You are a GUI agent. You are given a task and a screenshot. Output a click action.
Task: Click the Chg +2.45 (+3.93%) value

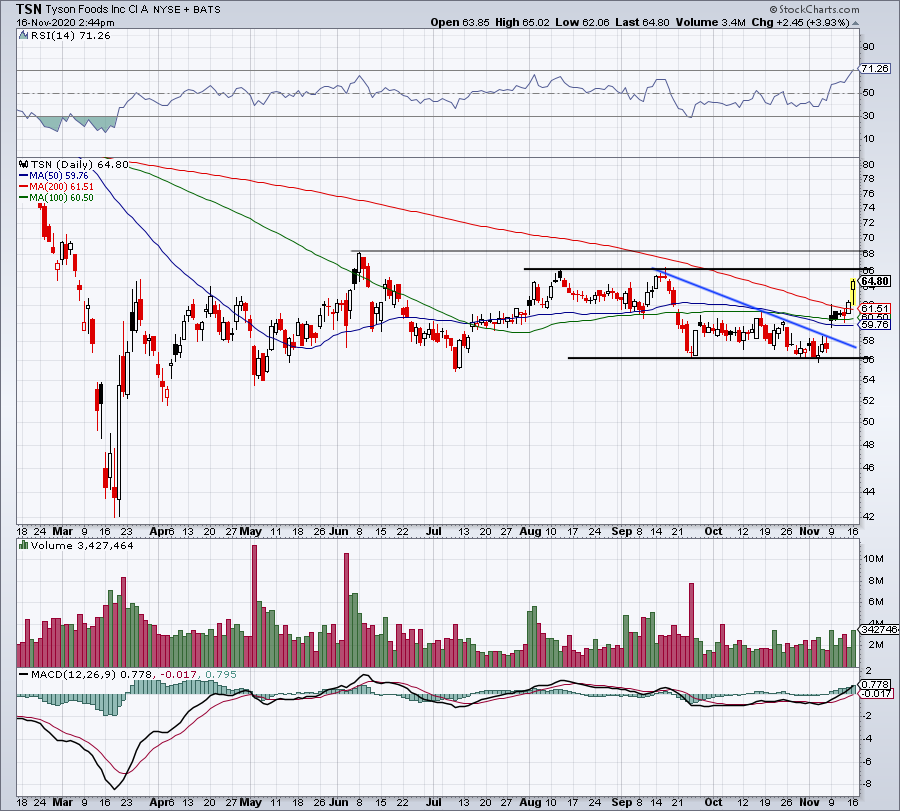800,22
